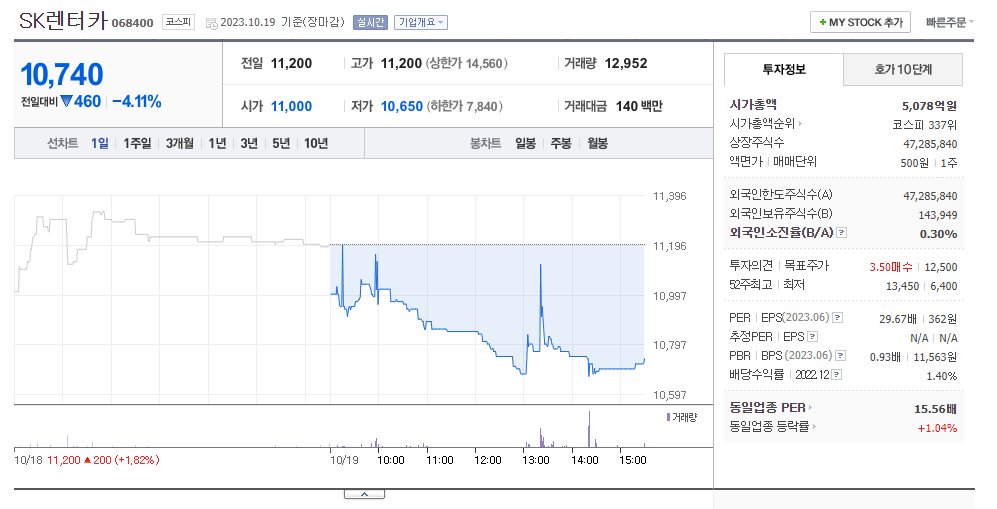Open help icon next to PER EPS(2023.06)
The image size is (997, 509).
(x=838, y=317)
